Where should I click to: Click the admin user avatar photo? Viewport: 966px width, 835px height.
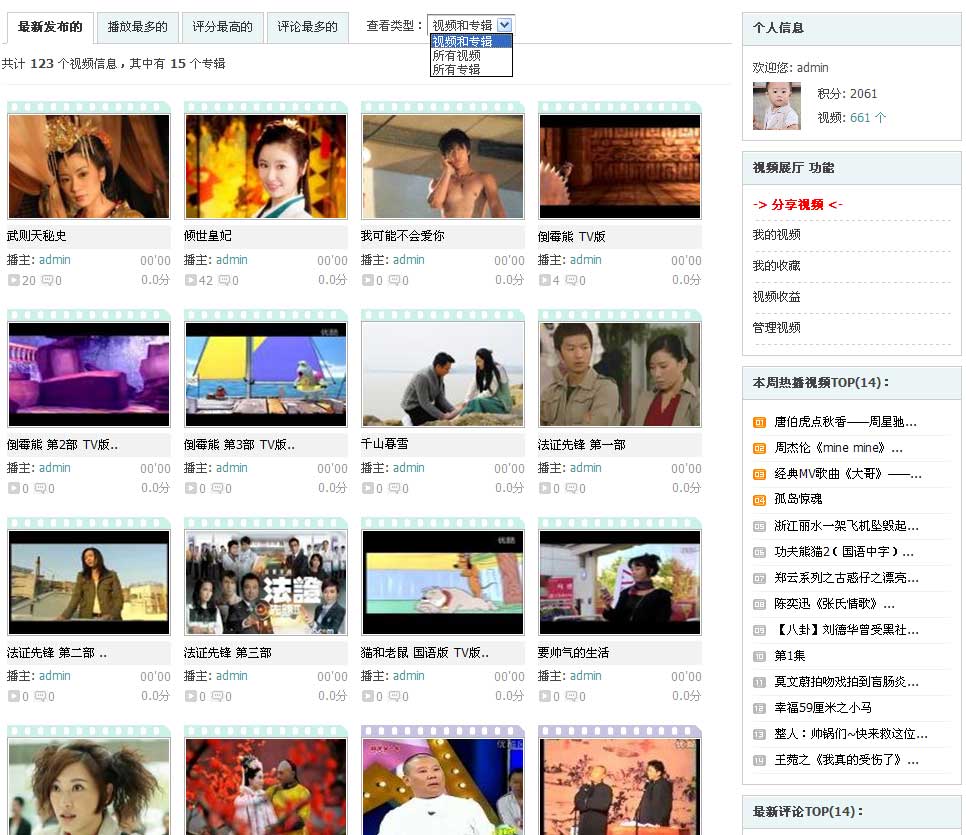pos(776,105)
